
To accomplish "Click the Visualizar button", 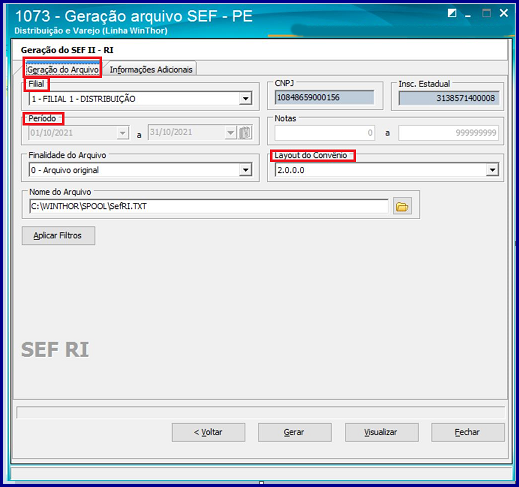I will tap(382, 432).
